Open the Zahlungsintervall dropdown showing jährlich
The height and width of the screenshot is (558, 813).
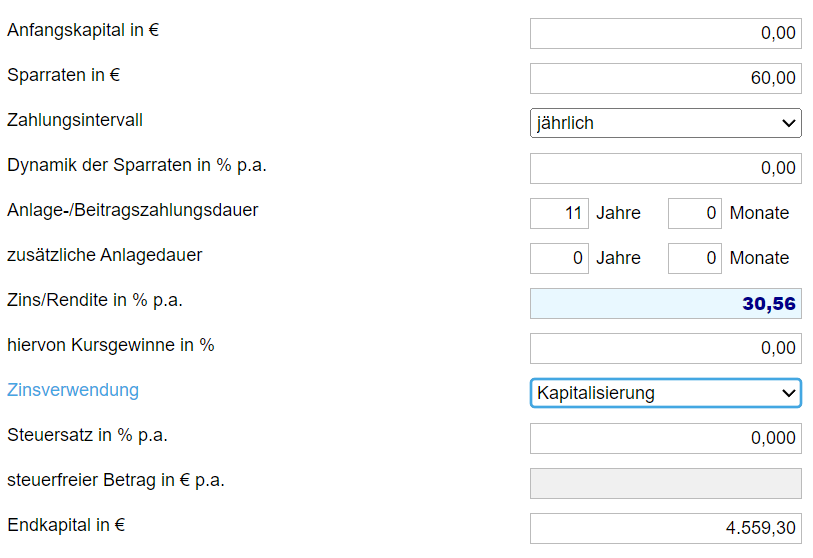[665, 123]
